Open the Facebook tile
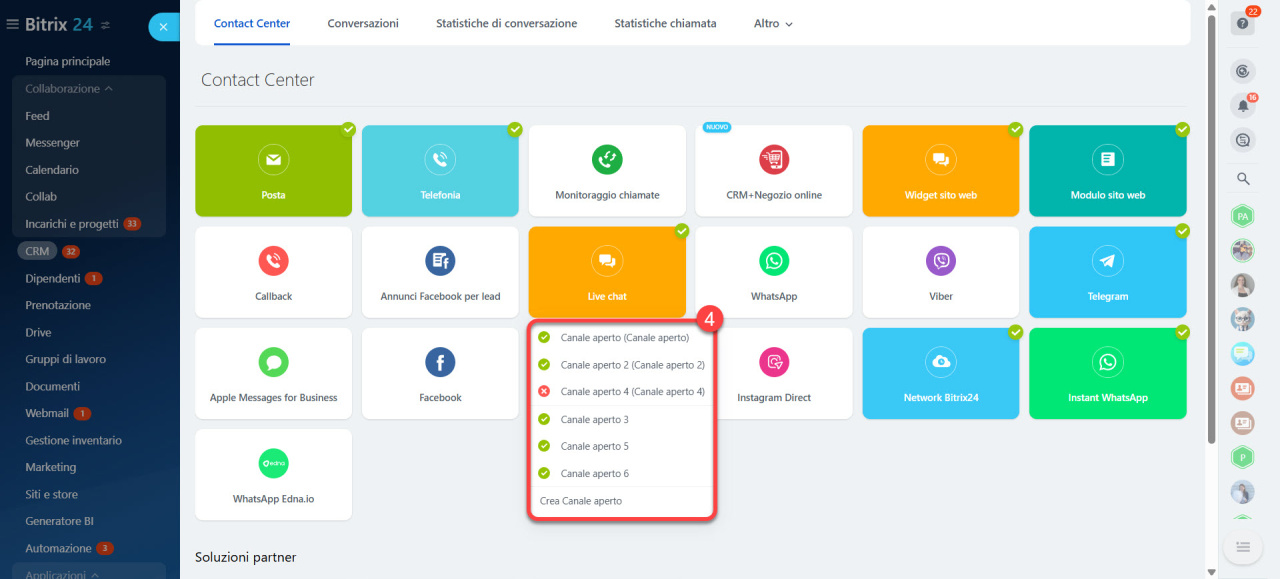 coord(440,373)
